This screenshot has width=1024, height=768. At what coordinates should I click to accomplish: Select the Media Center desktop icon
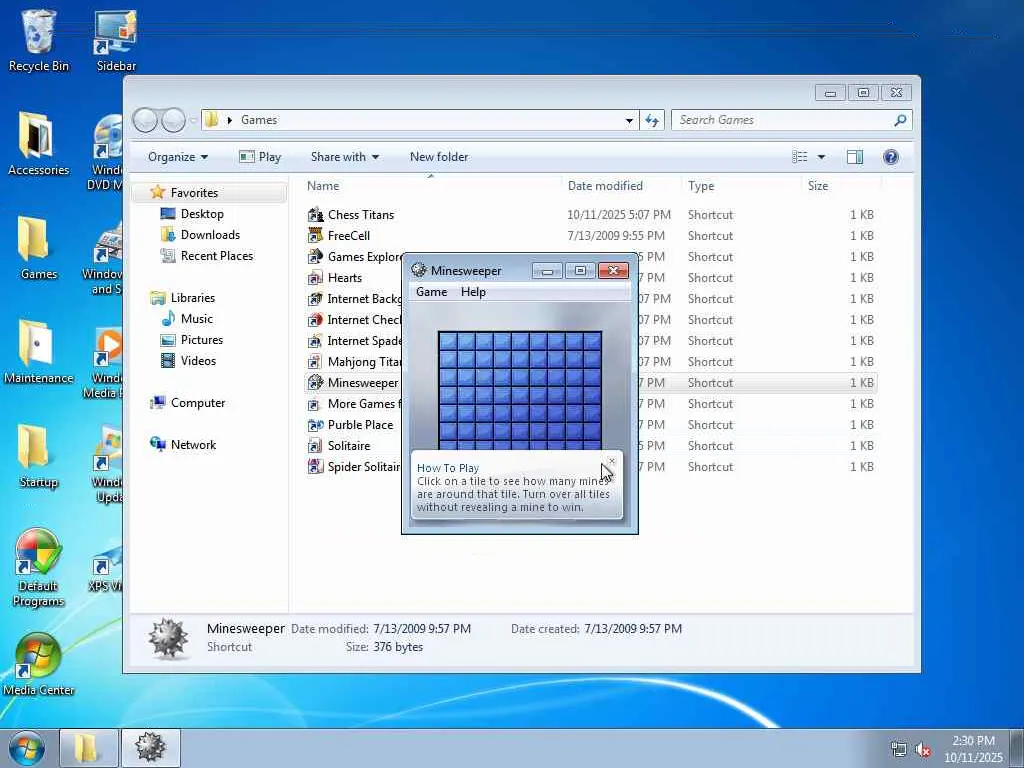pyautogui.click(x=39, y=664)
